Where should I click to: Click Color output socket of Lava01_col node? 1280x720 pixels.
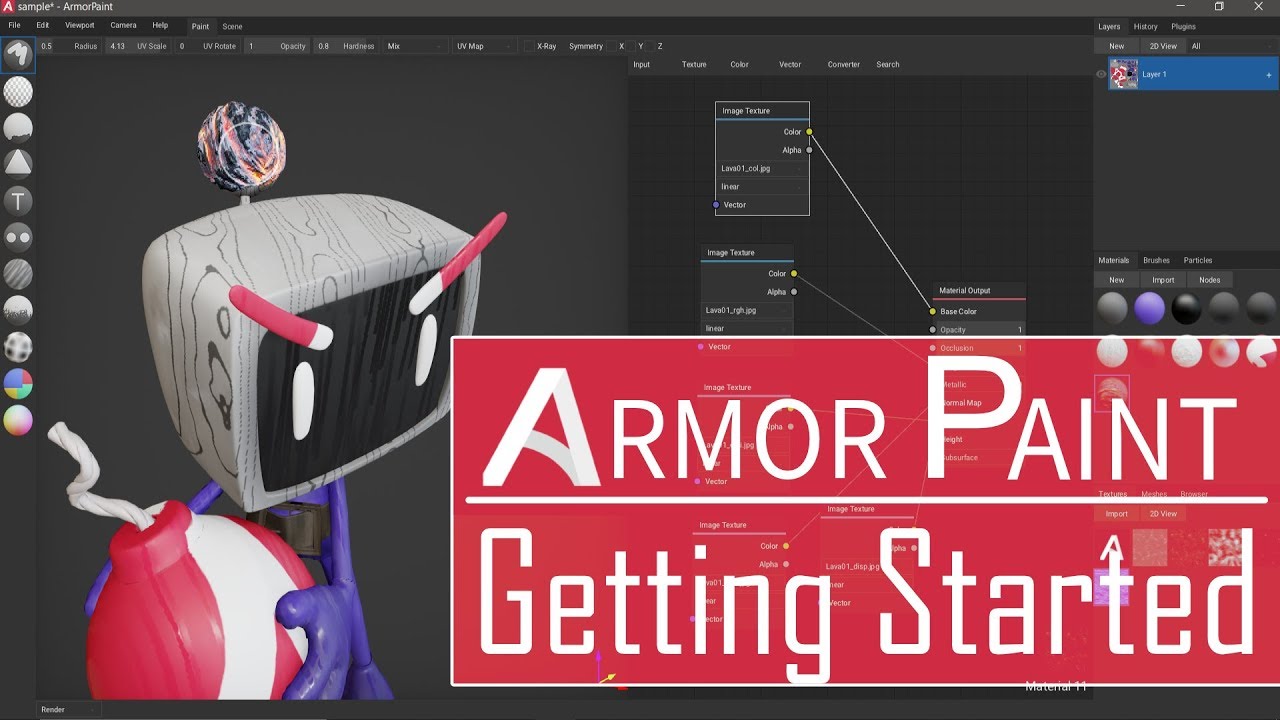809,132
